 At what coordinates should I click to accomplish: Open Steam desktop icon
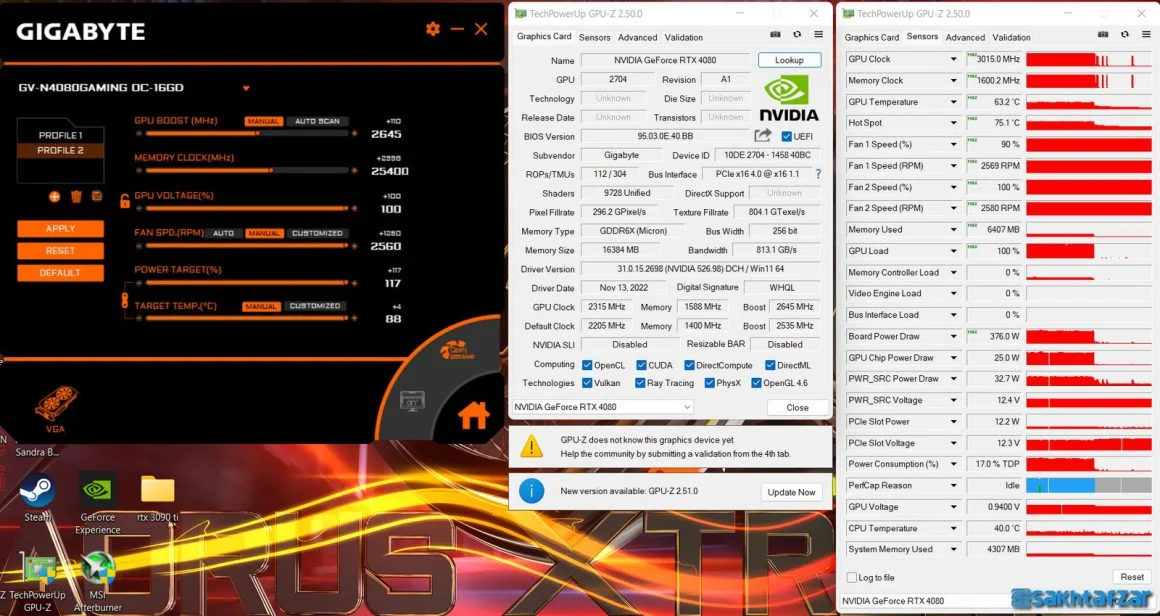(38, 497)
